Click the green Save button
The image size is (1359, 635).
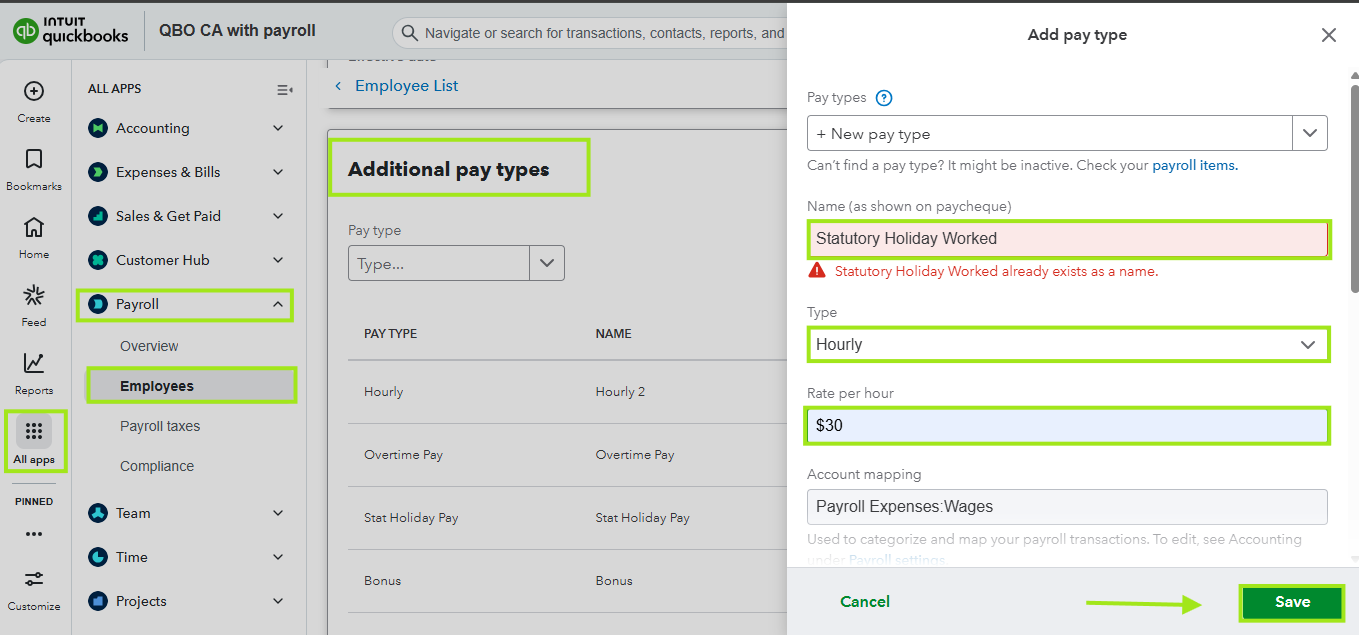1291,602
